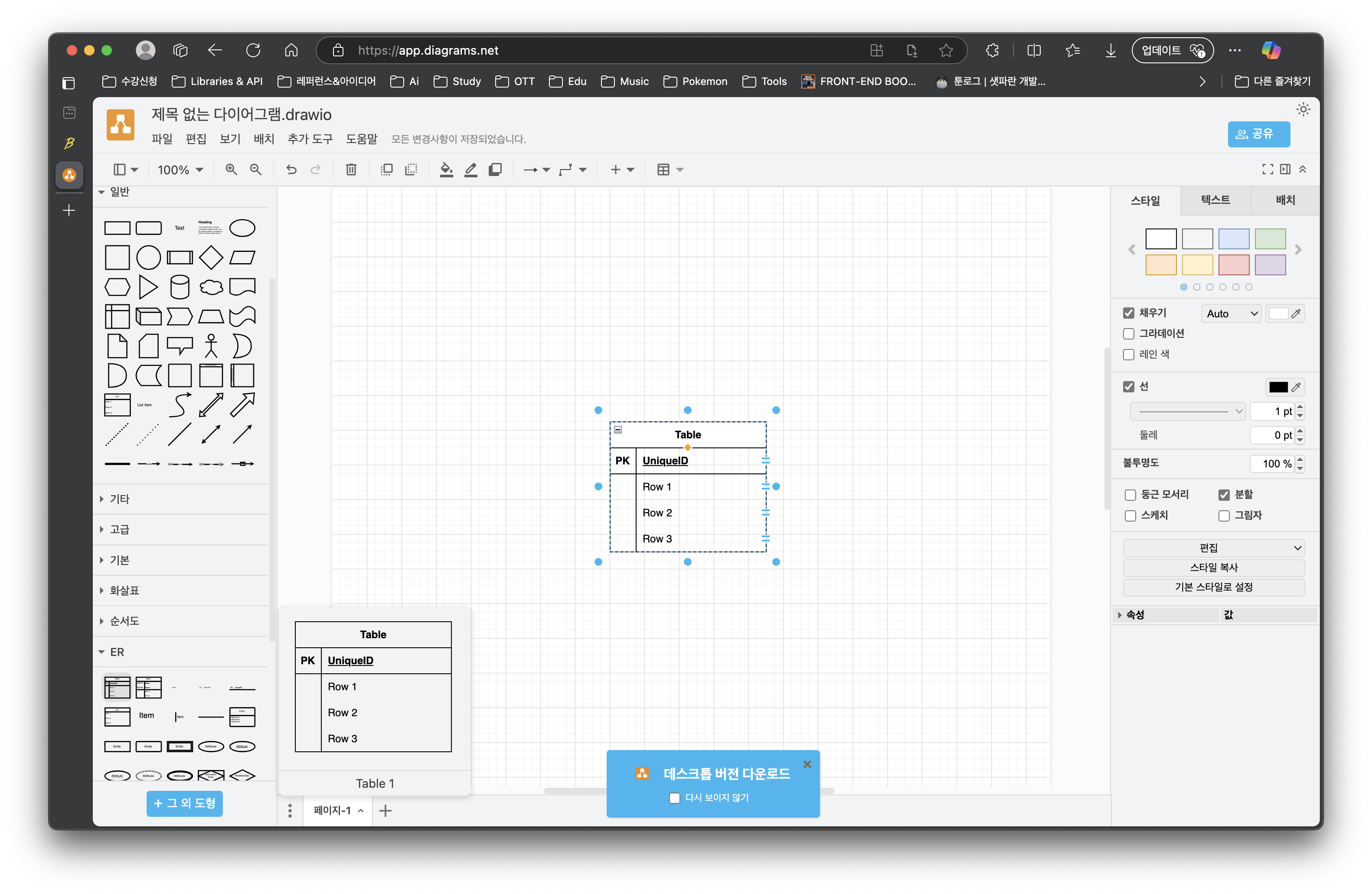Toggle the 선 line checkbox
This screenshot has width=1372, height=894.
1129,387
